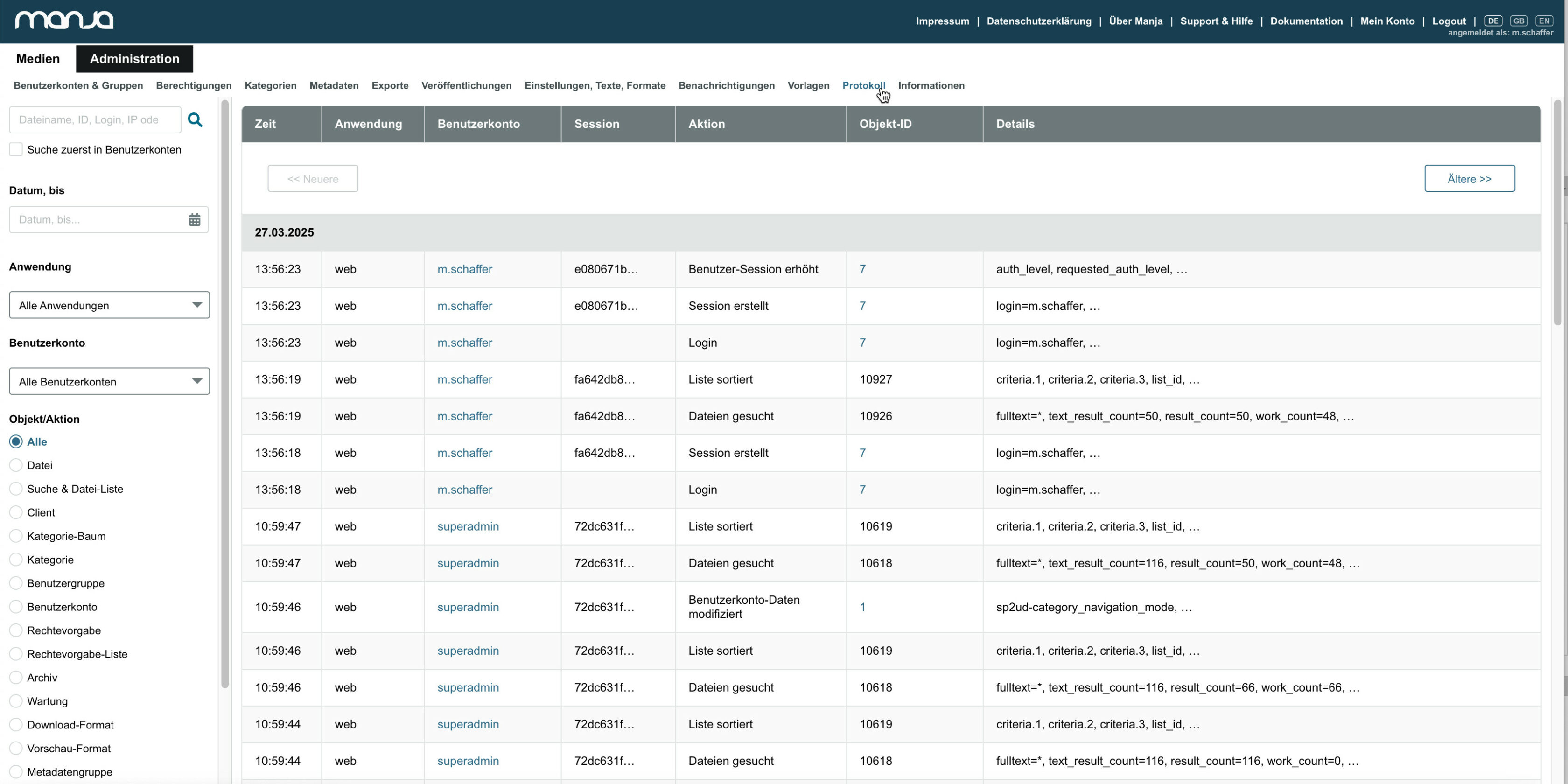Open the calendar date picker icon
The height and width of the screenshot is (784, 1568).
point(194,220)
